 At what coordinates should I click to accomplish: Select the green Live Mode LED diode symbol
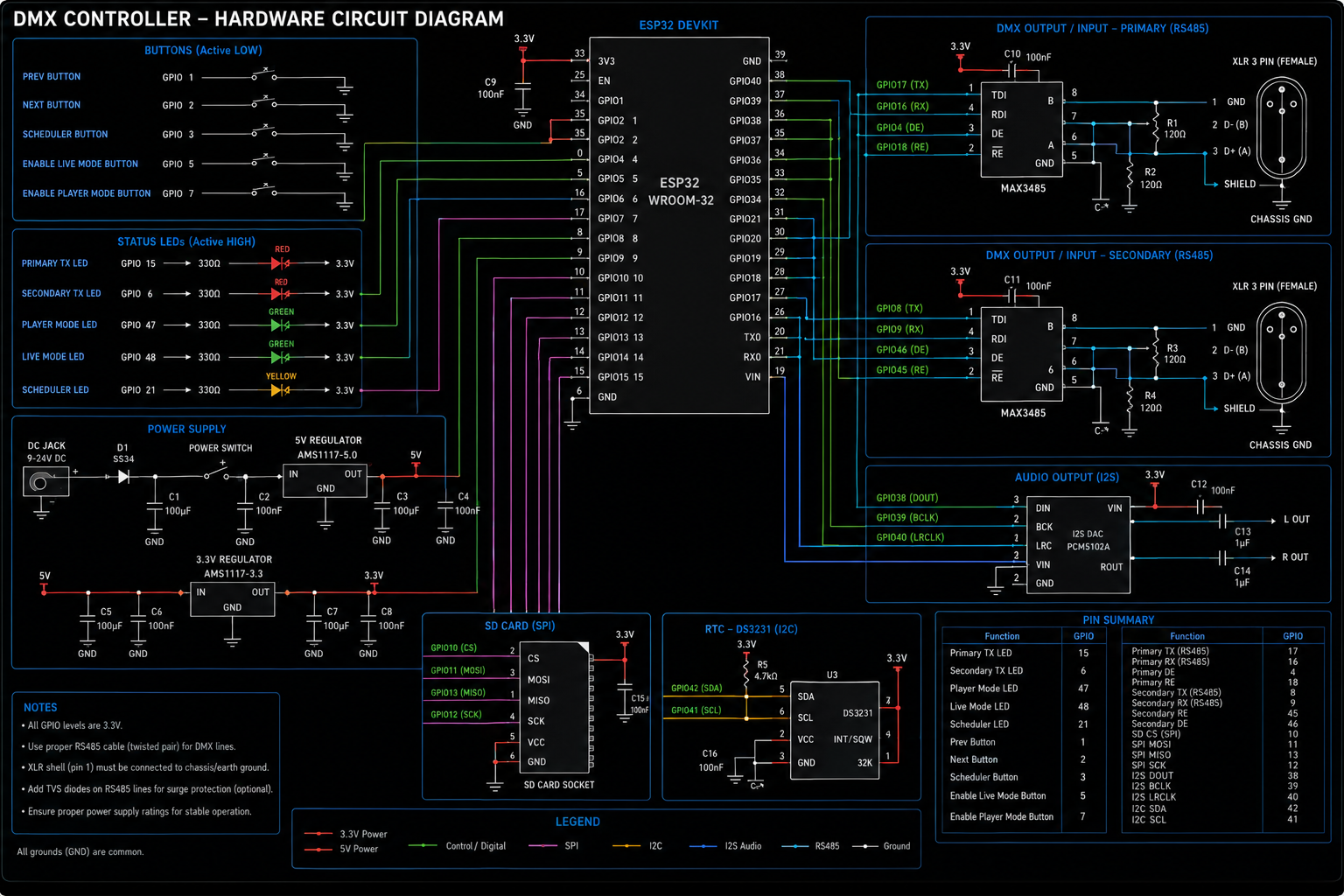point(280,358)
